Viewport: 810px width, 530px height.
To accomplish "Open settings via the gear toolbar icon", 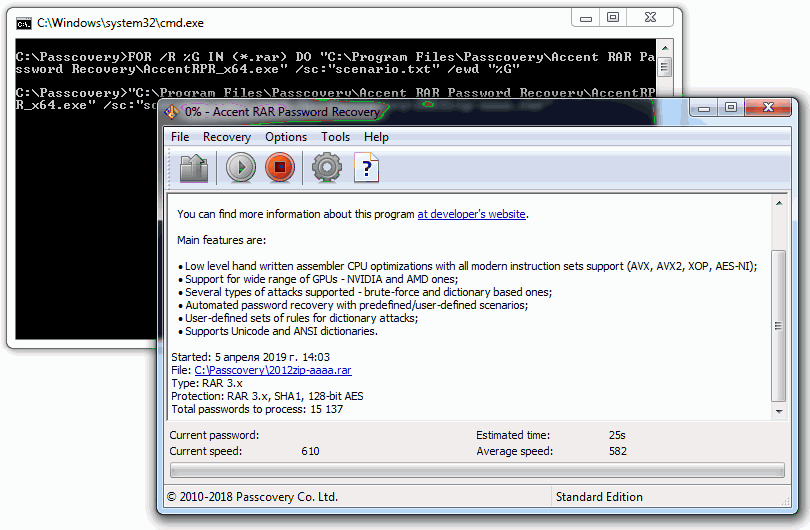I will click(326, 168).
